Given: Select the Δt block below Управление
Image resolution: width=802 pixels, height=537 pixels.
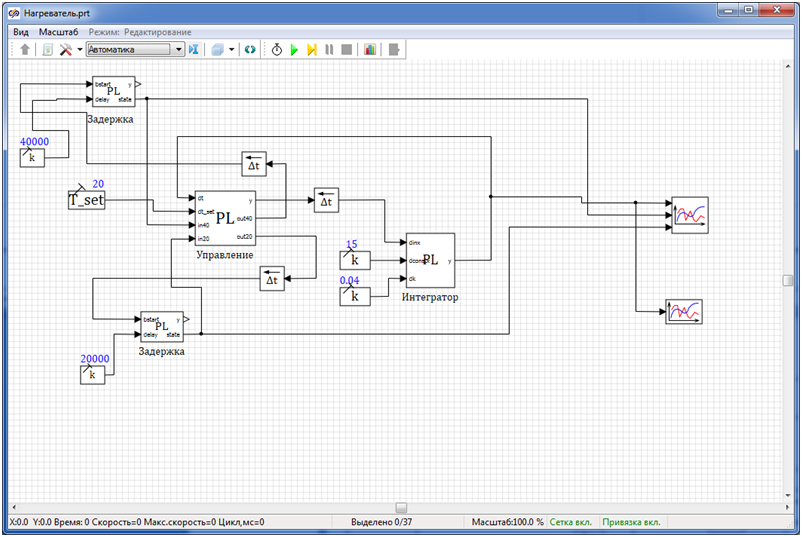Looking at the screenshot, I should point(272,279).
